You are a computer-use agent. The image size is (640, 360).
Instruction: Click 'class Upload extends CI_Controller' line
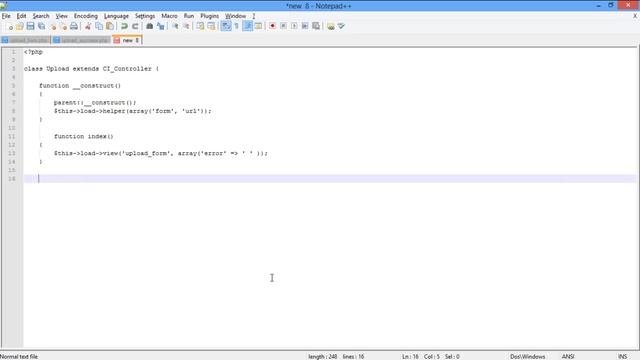pos(91,69)
